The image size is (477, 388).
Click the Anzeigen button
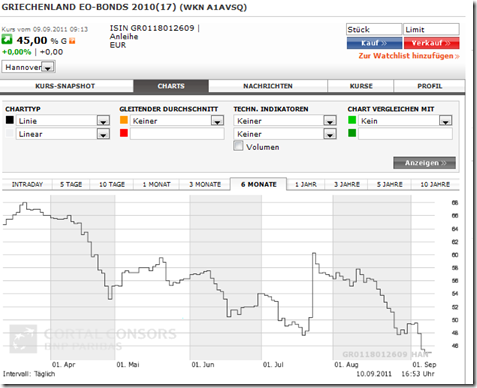424,163
